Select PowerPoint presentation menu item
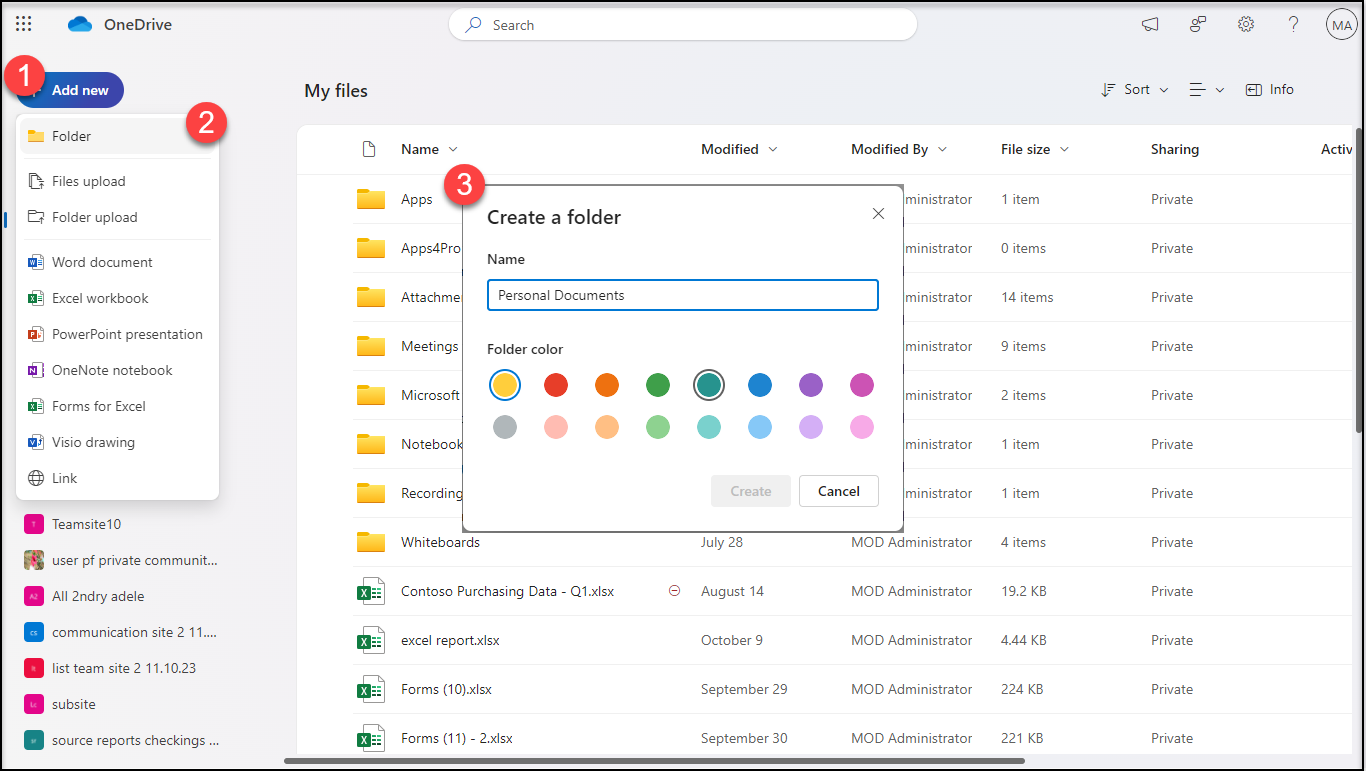The height and width of the screenshot is (771, 1366). pyautogui.click(x=127, y=334)
